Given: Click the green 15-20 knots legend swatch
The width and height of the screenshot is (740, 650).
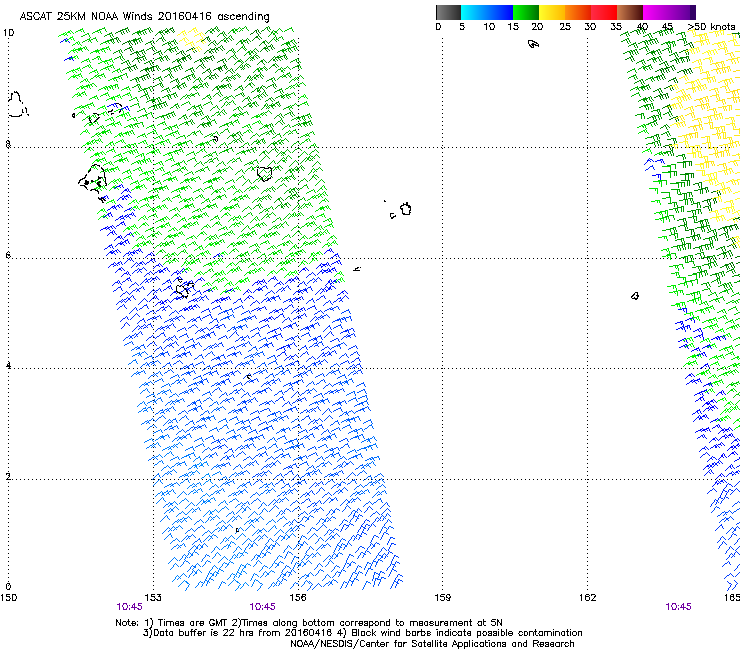Looking at the screenshot, I should pos(526,12).
